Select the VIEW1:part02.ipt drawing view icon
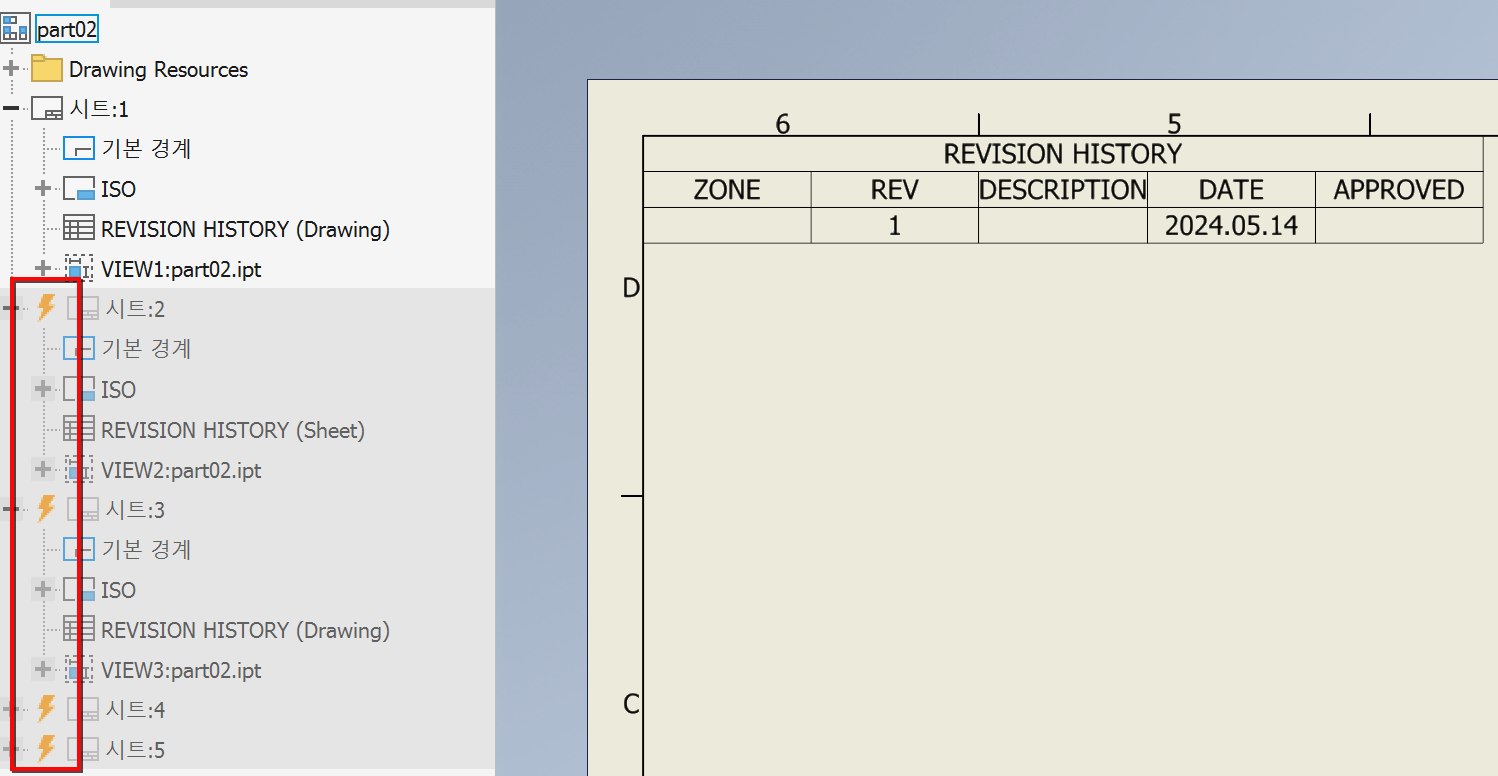 click(79, 268)
